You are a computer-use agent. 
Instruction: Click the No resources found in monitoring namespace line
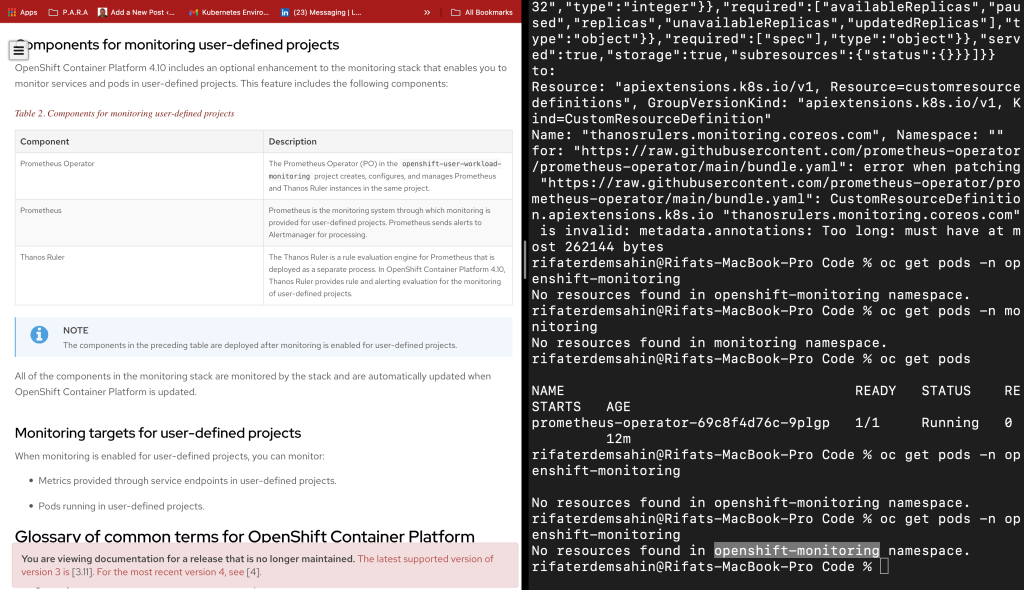[x=709, y=342]
